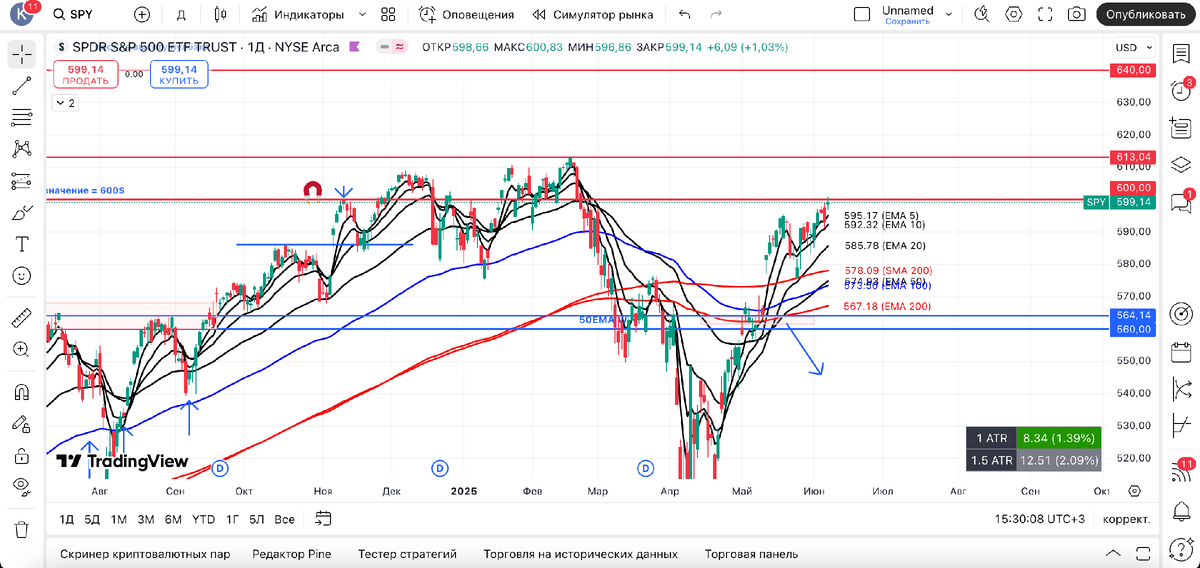Image resolution: width=1200 pixels, height=568 pixels.
Task: Open the Тестер стратегий tab
Action: coord(407,553)
